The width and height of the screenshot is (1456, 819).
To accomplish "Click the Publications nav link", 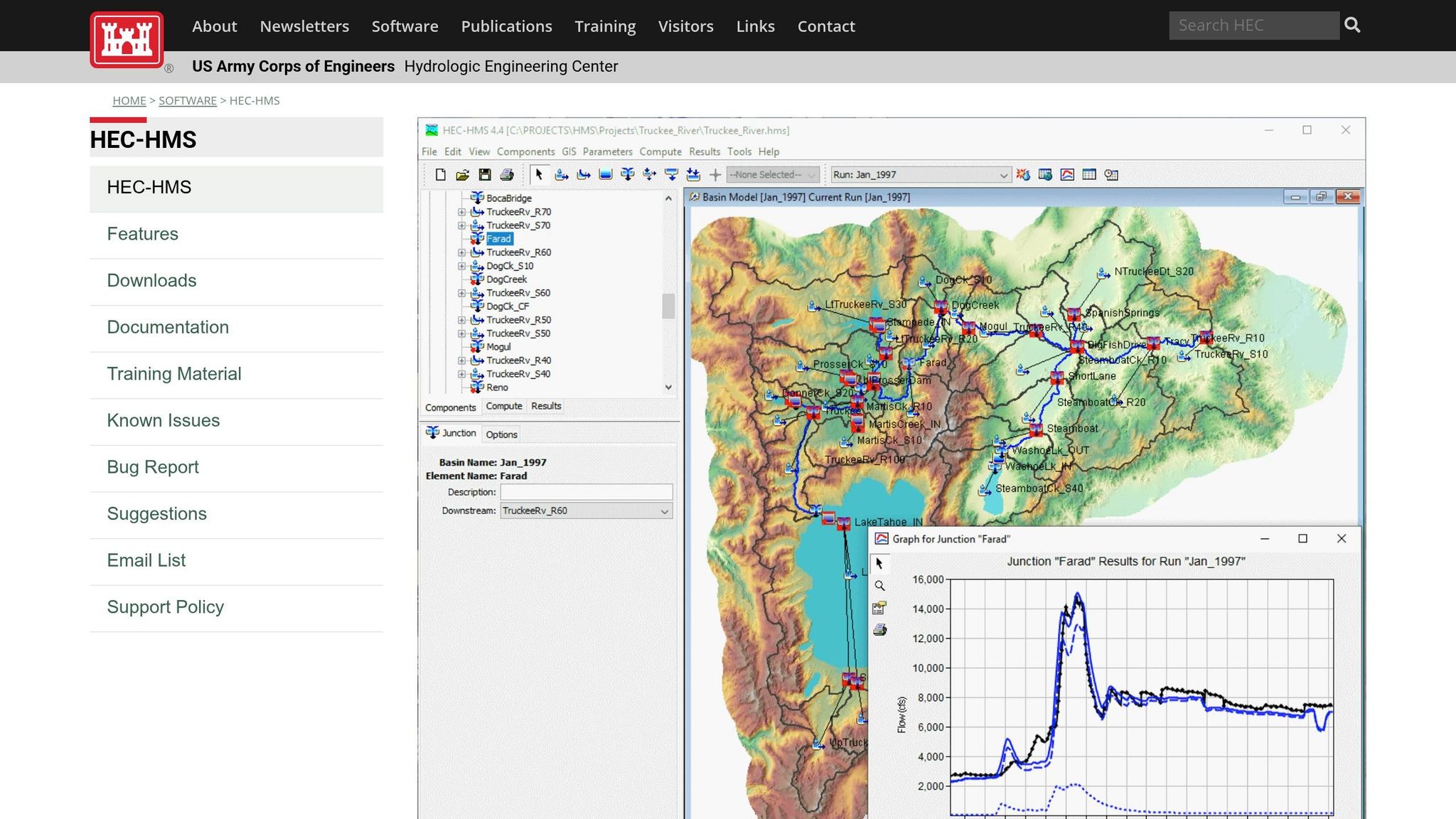I will click(x=507, y=26).
